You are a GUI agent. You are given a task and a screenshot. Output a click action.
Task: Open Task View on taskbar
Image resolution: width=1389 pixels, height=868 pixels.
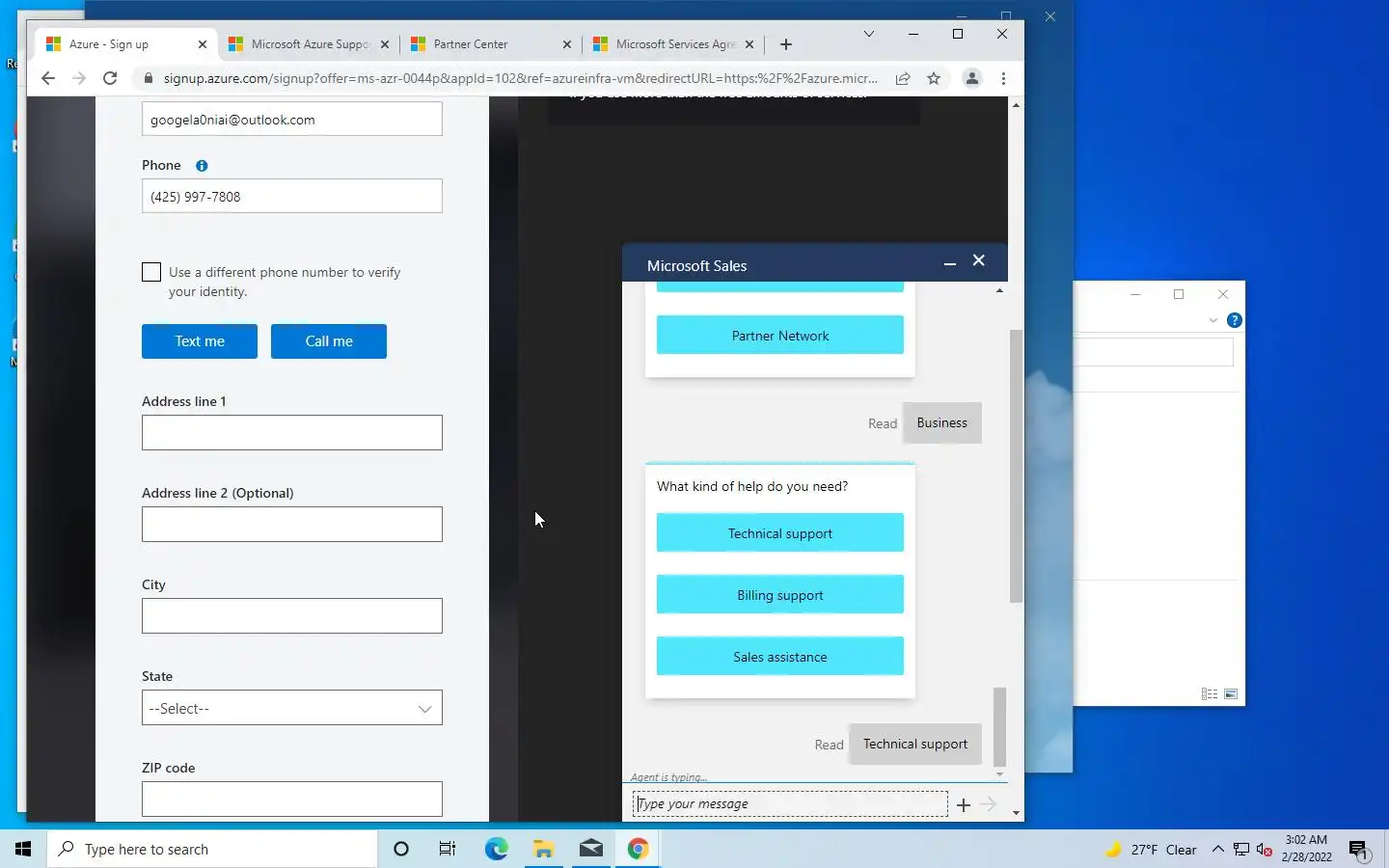(x=448, y=849)
